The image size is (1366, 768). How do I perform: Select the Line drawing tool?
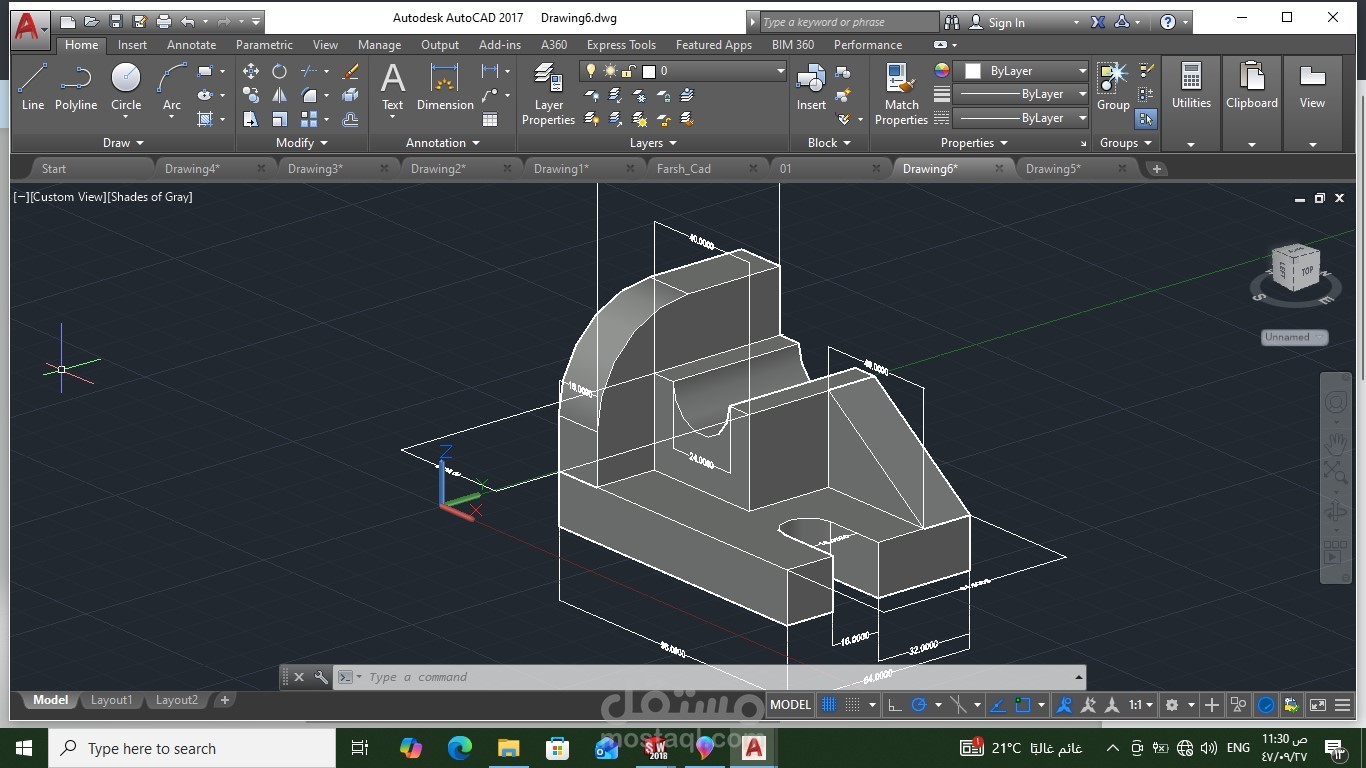(33, 86)
